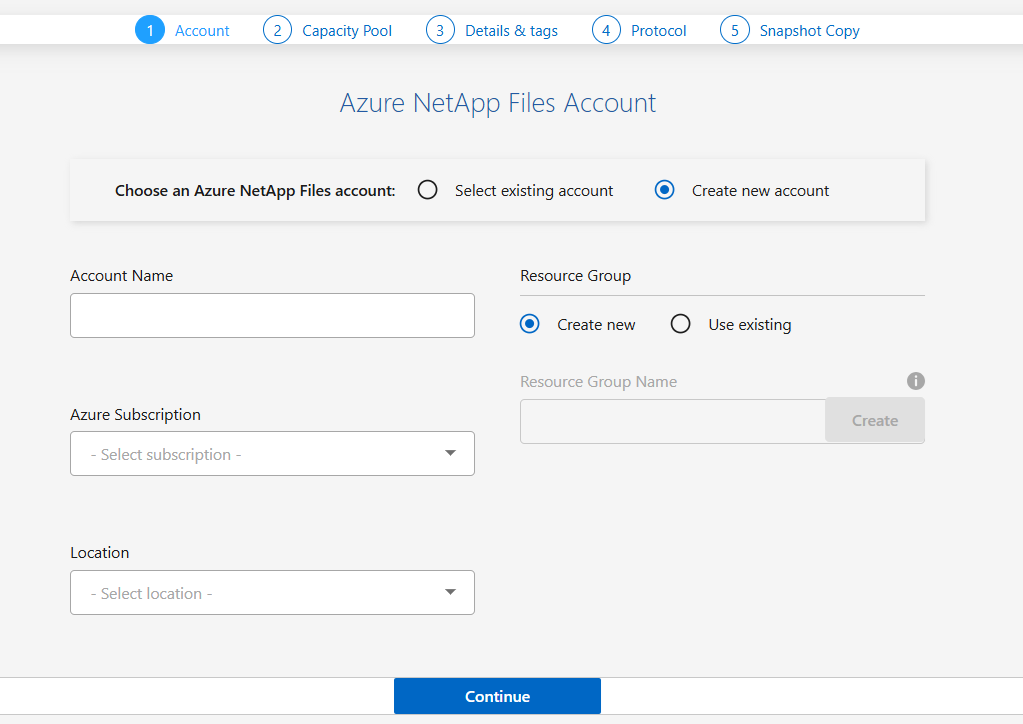The height and width of the screenshot is (724, 1023).
Task: Expand the Location dropdown list
Action: pos(272,593)
